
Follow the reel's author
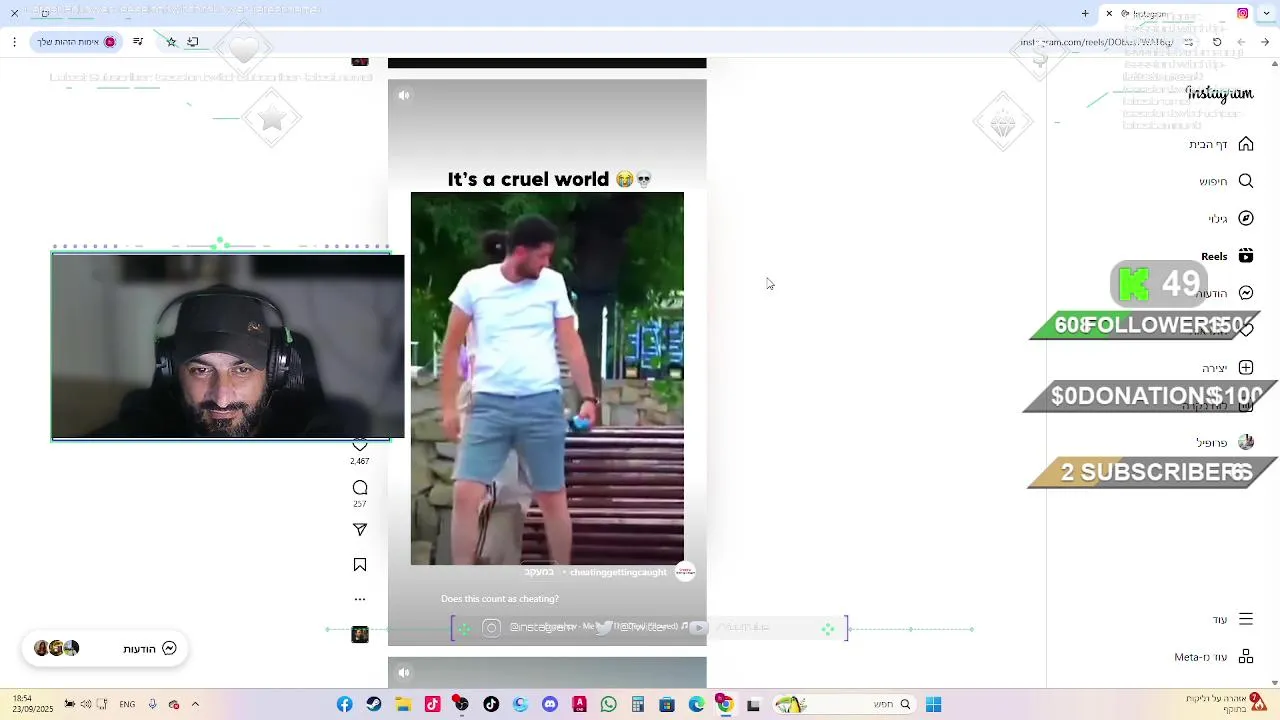539,572
